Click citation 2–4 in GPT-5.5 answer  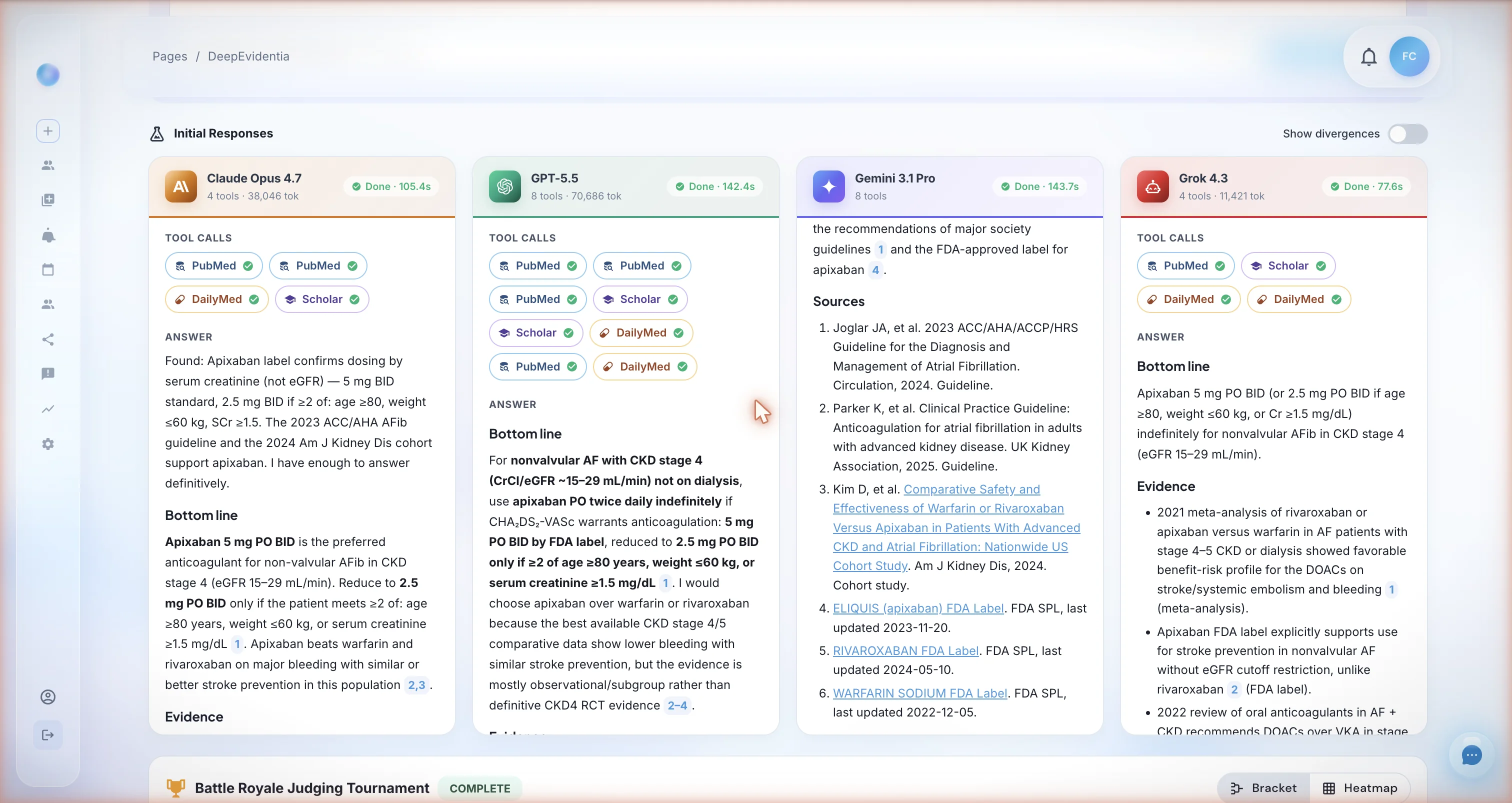[677, 705]
